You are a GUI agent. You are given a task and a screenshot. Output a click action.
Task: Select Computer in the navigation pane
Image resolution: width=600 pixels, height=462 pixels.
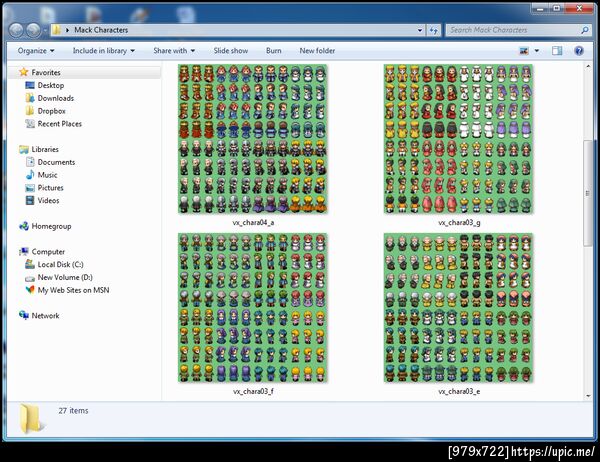coord(48,252)
